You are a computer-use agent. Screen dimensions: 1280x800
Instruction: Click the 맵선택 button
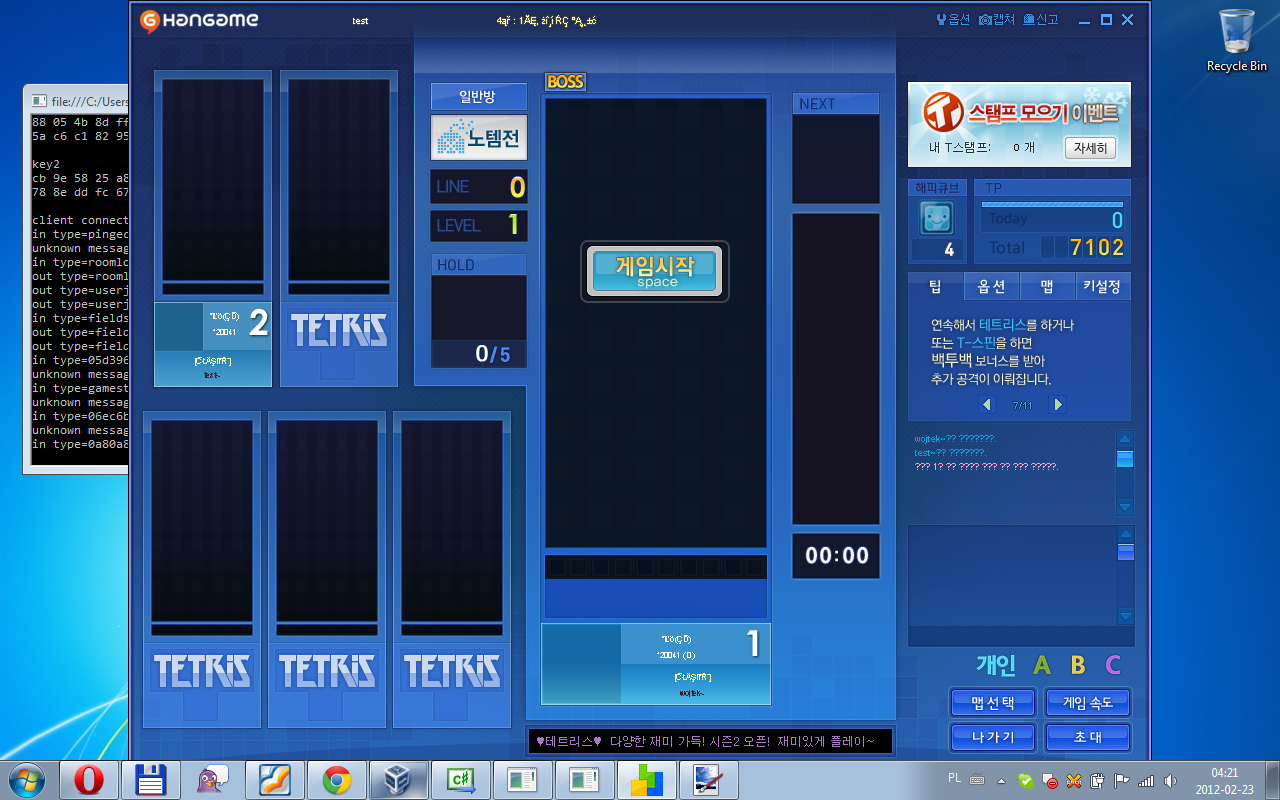992,703
